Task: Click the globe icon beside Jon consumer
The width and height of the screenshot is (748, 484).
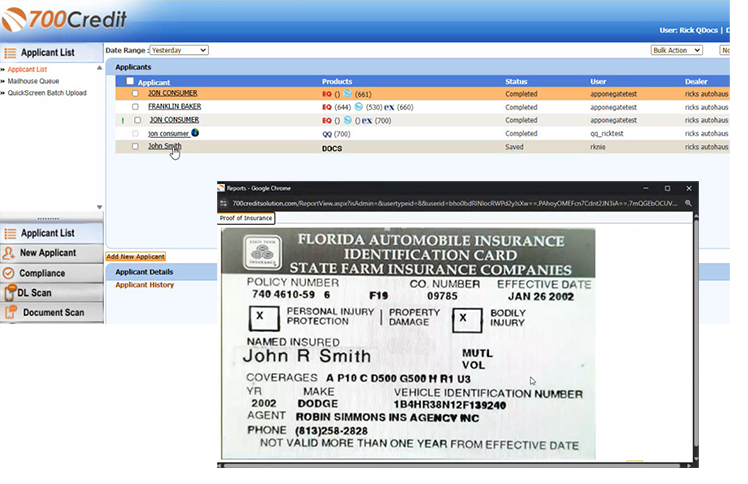Action: pyautogui.click(x=195, y=133)
